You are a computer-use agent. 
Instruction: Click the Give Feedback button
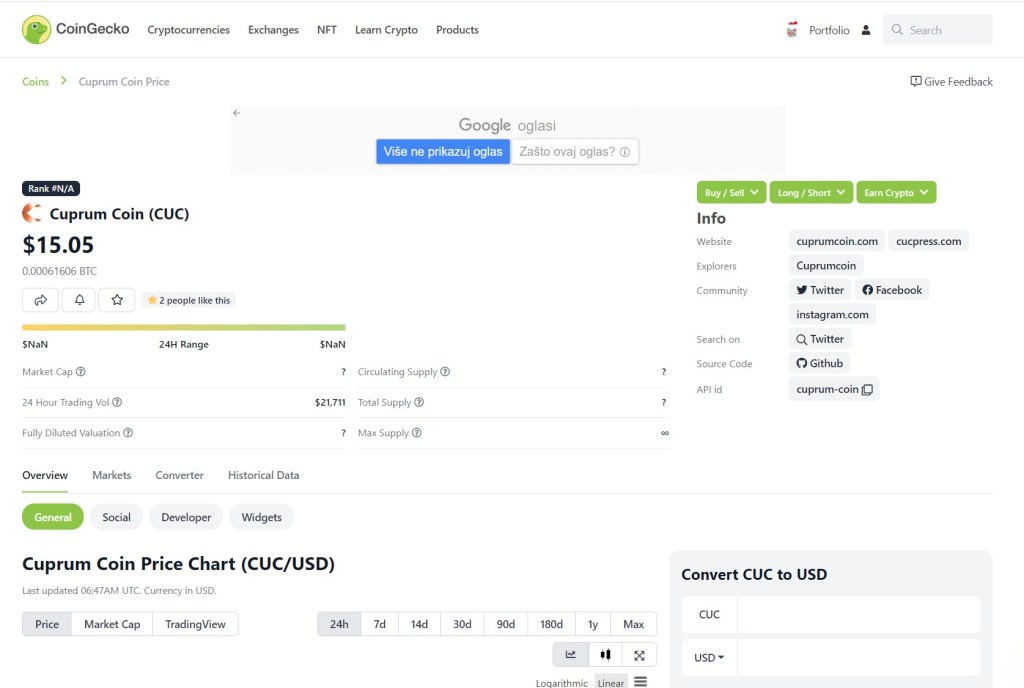[x=950, y=81]
